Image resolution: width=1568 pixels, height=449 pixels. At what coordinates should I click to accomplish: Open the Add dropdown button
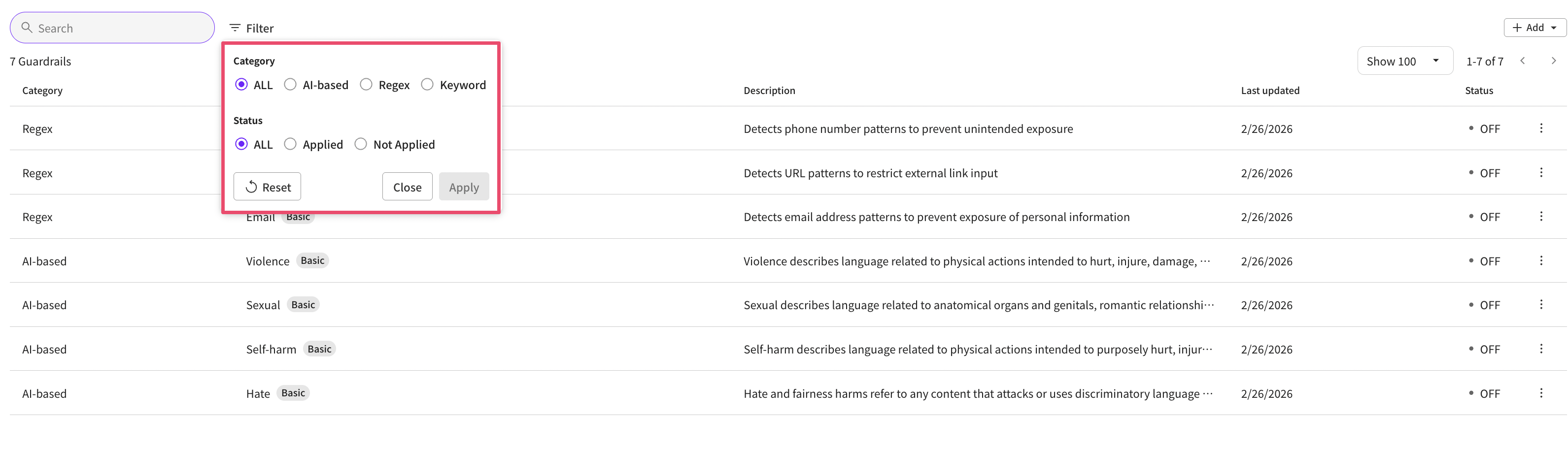[1534, 28]
